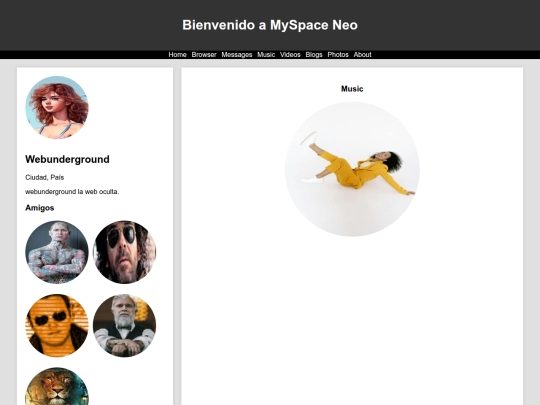Click the Music section heading

click(x=352, y=89)
